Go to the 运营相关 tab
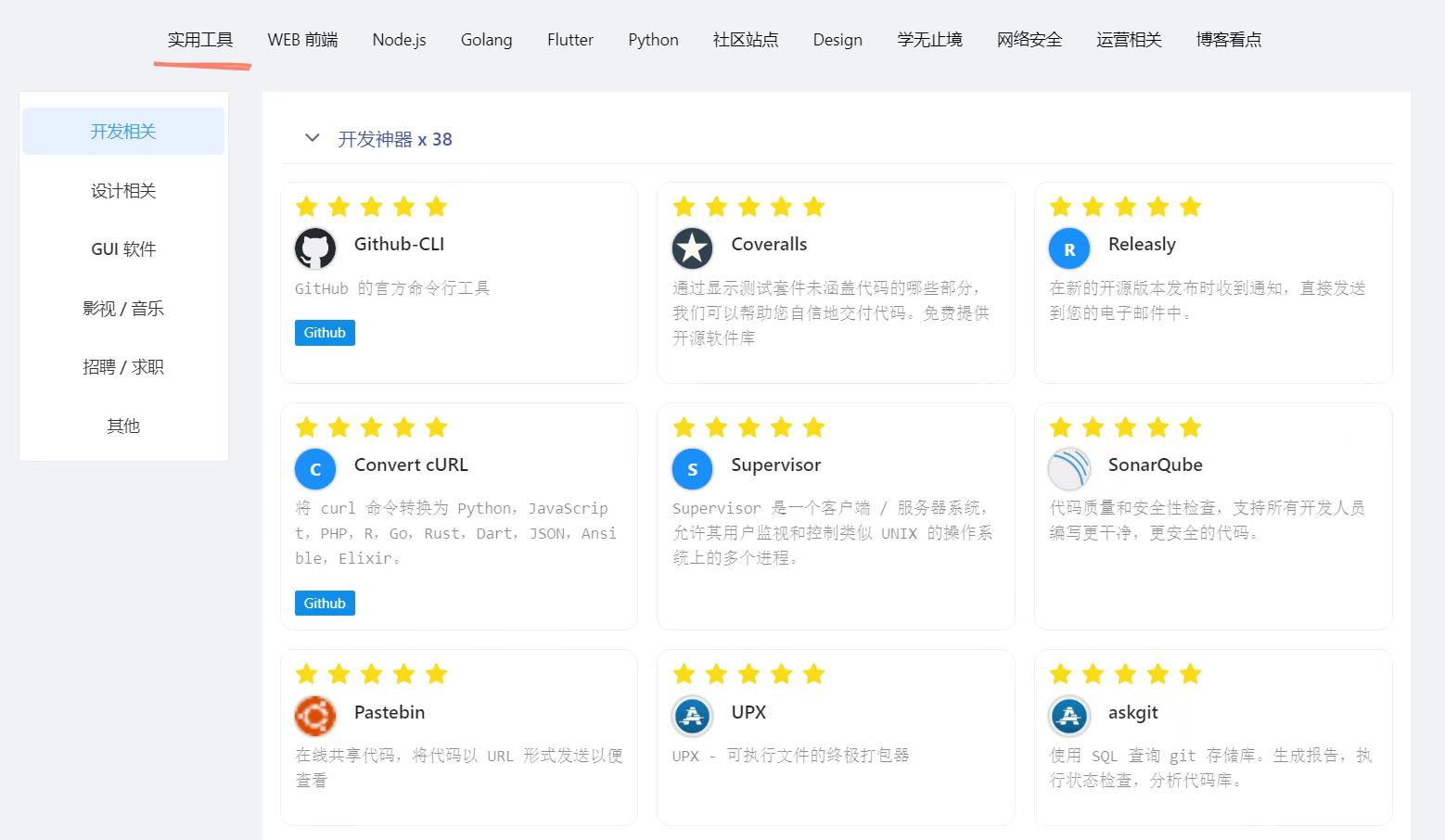This screenshot has height=840, width=1445. [x=1129, y=40]
